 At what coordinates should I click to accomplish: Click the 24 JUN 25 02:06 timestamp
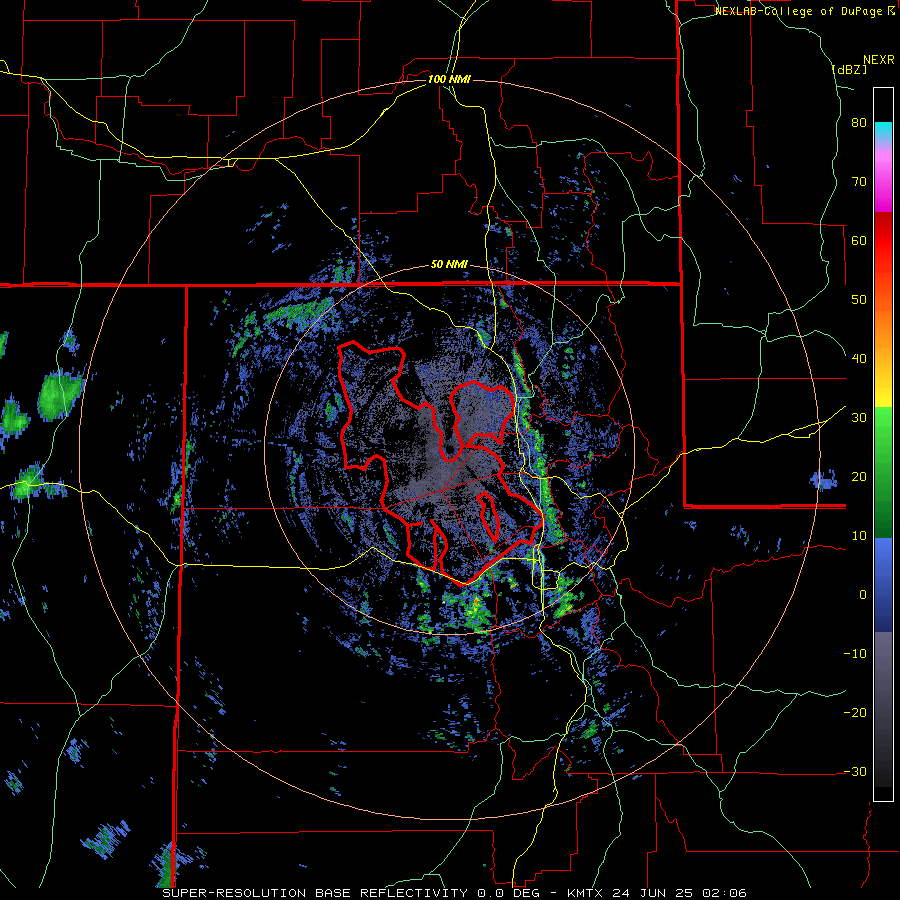coord(680,893)
